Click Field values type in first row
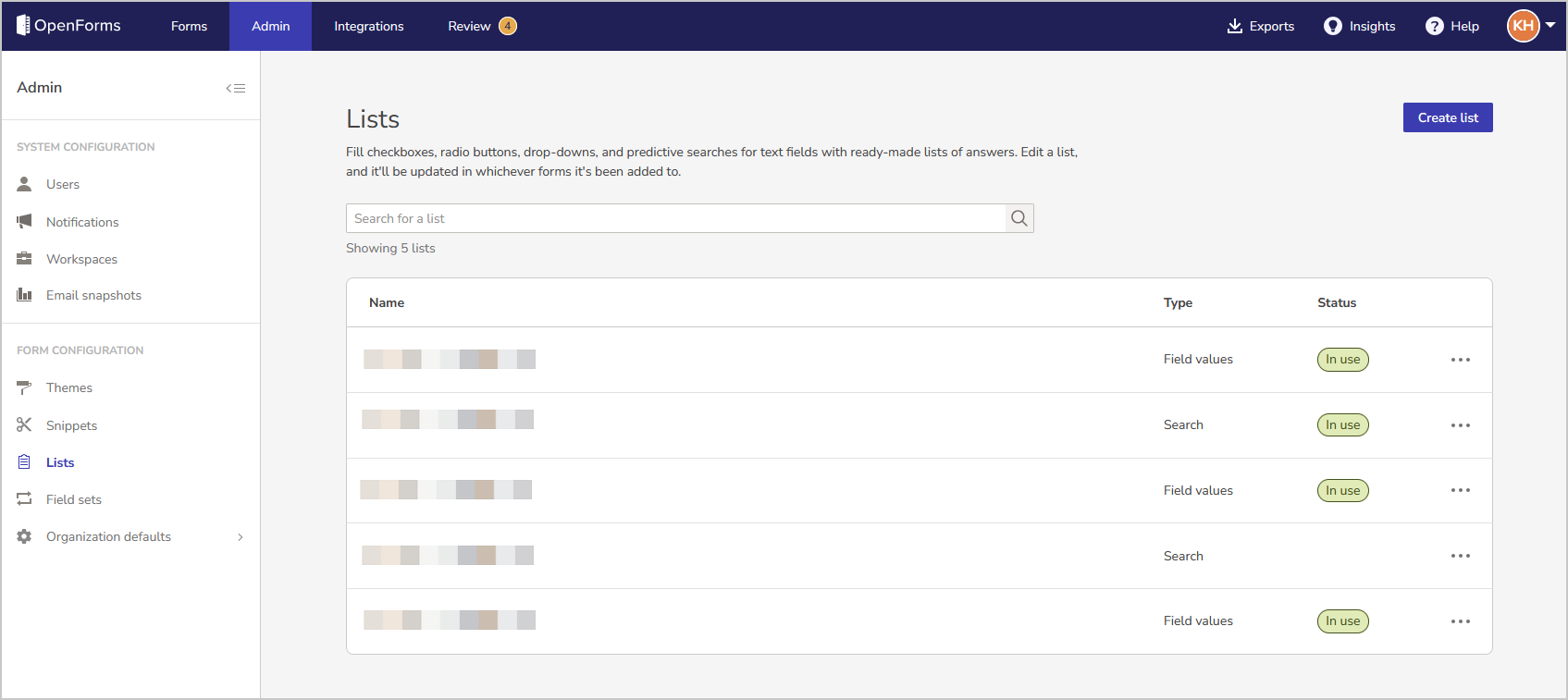 click(x=1198, y=359)
